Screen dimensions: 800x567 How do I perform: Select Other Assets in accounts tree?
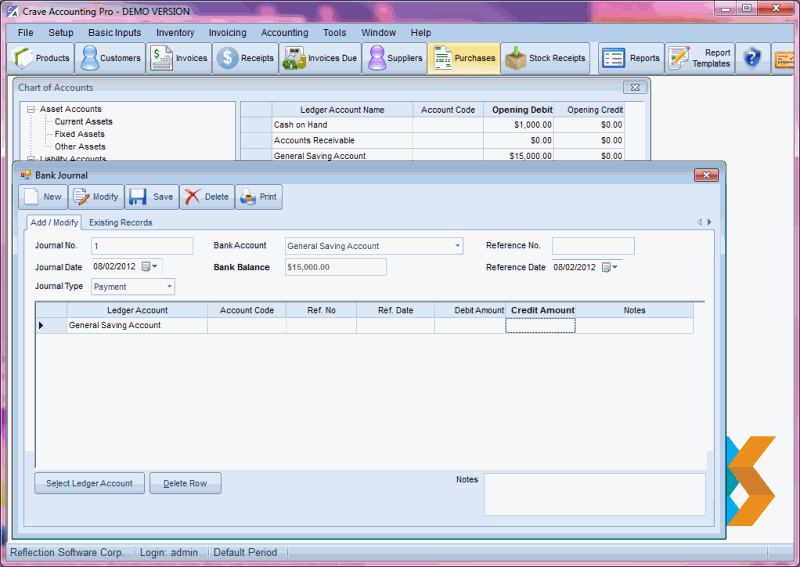[x=80, y=146]
